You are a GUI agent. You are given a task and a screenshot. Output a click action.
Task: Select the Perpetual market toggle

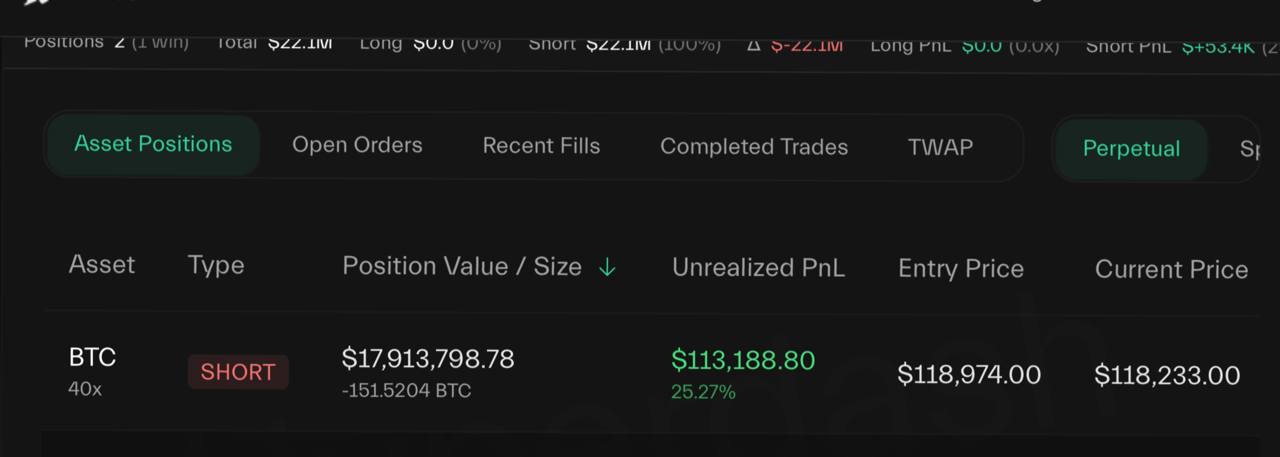tap(1131, 149)
